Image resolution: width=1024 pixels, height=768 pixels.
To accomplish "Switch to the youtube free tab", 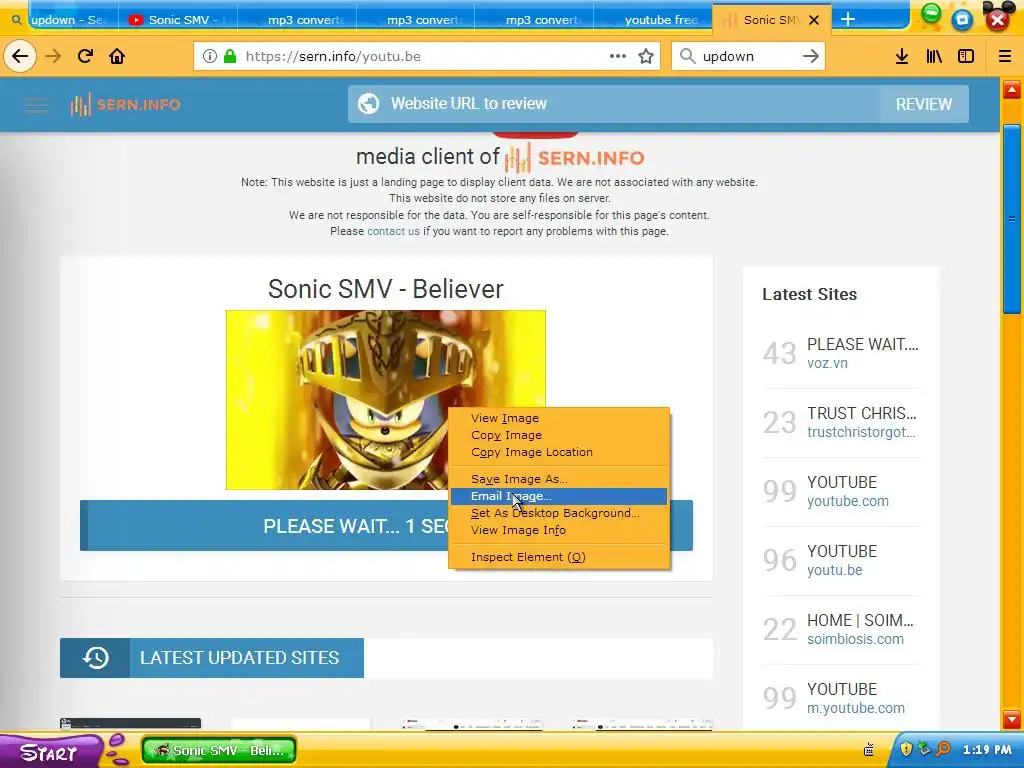I will (653, 20).
